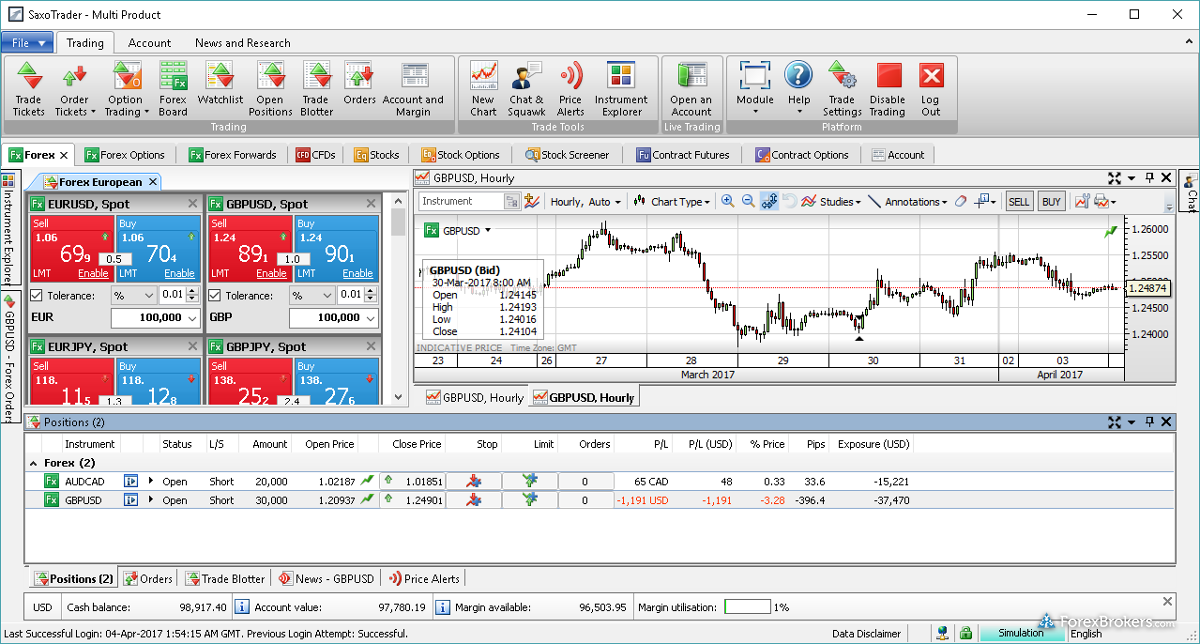
Task: Collapse the Forex (2) positions group
Action: point(35,463)
